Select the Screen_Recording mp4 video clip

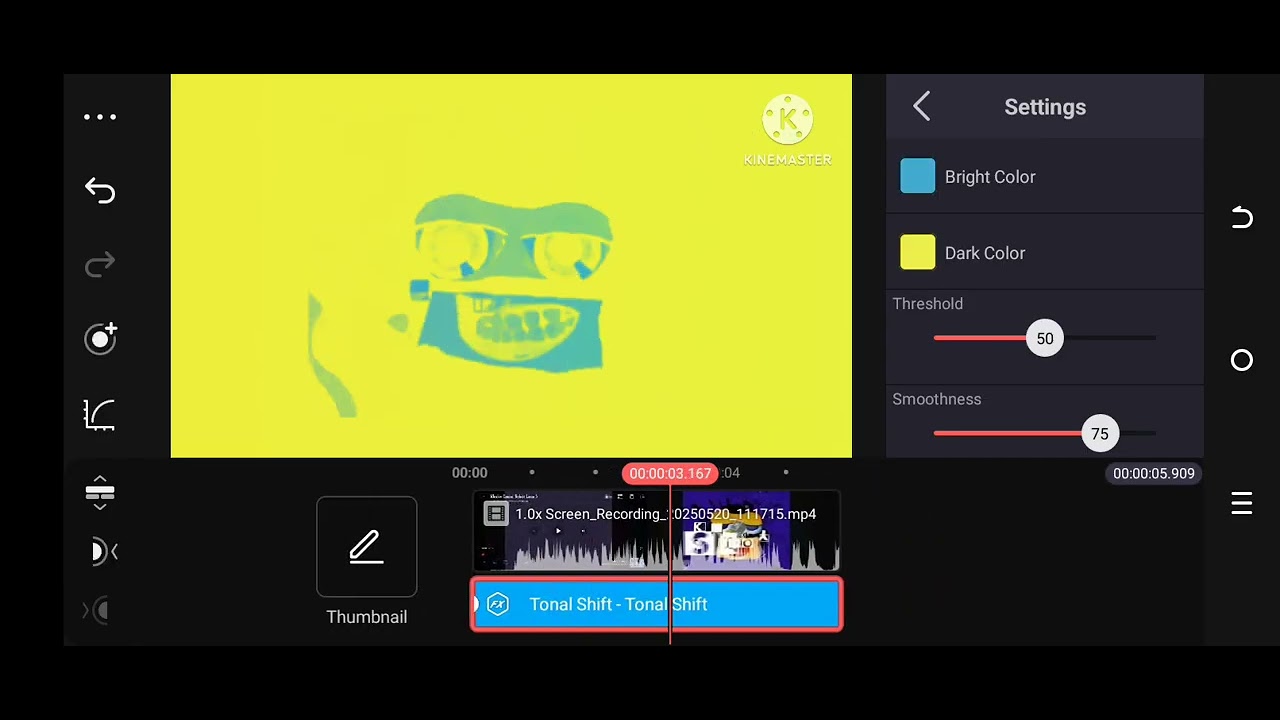point(657,531)
